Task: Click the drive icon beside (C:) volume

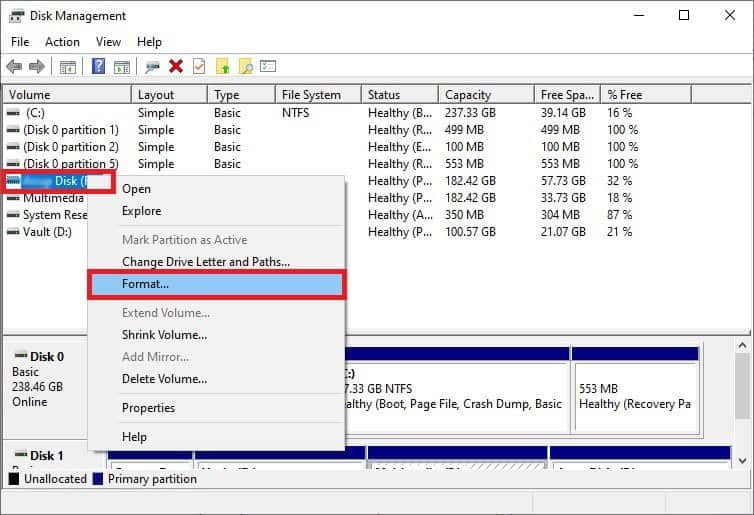Action: tap(13, 113)
